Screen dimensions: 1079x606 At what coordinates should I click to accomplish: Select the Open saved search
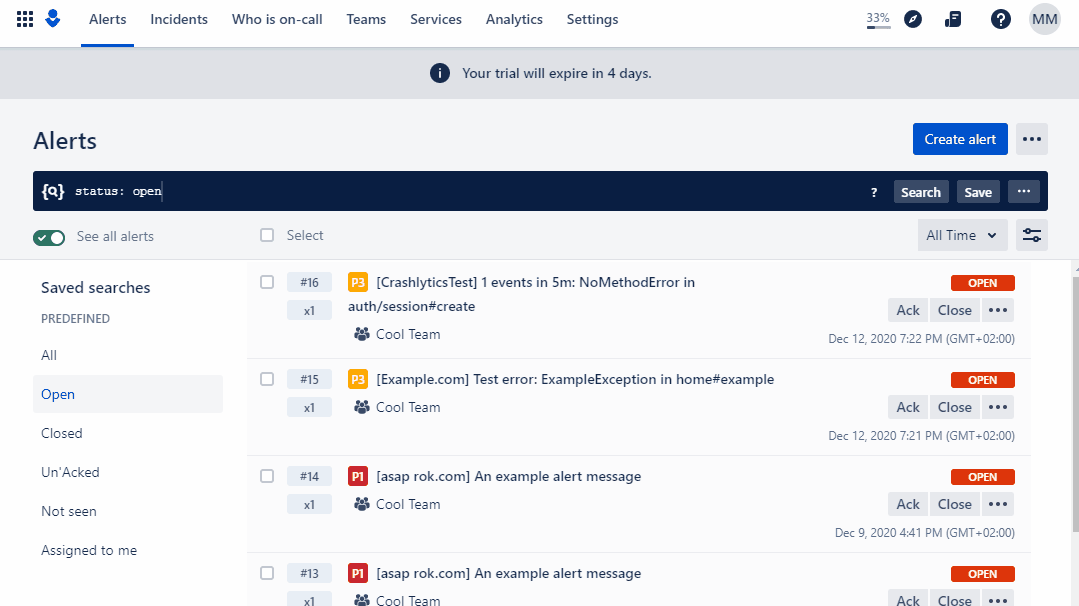pyautogui.click(x=127, y=394)
